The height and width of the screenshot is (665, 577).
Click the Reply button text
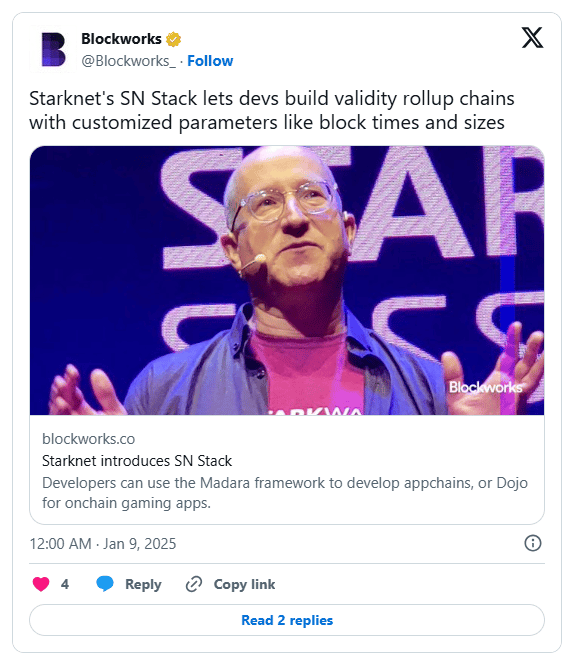click(143, 584)
